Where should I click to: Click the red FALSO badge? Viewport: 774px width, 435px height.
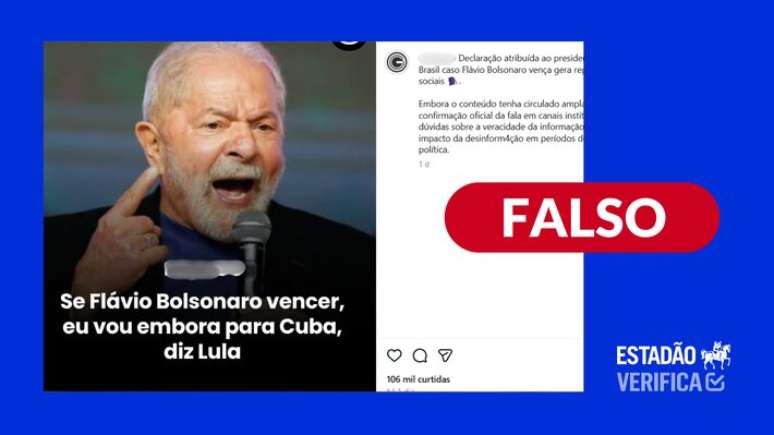pos(582,217)
